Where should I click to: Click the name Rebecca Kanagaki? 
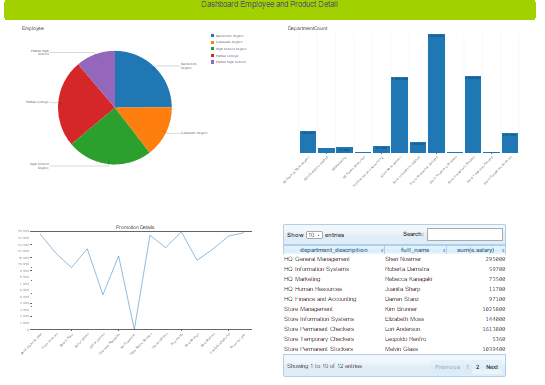click(408, 279)
